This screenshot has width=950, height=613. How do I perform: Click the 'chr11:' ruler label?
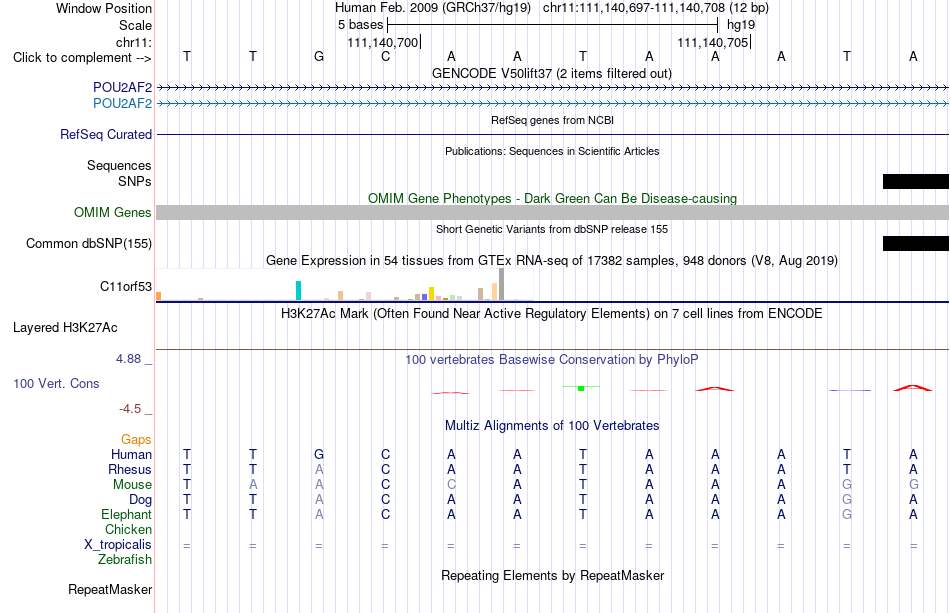pos(134,42)
